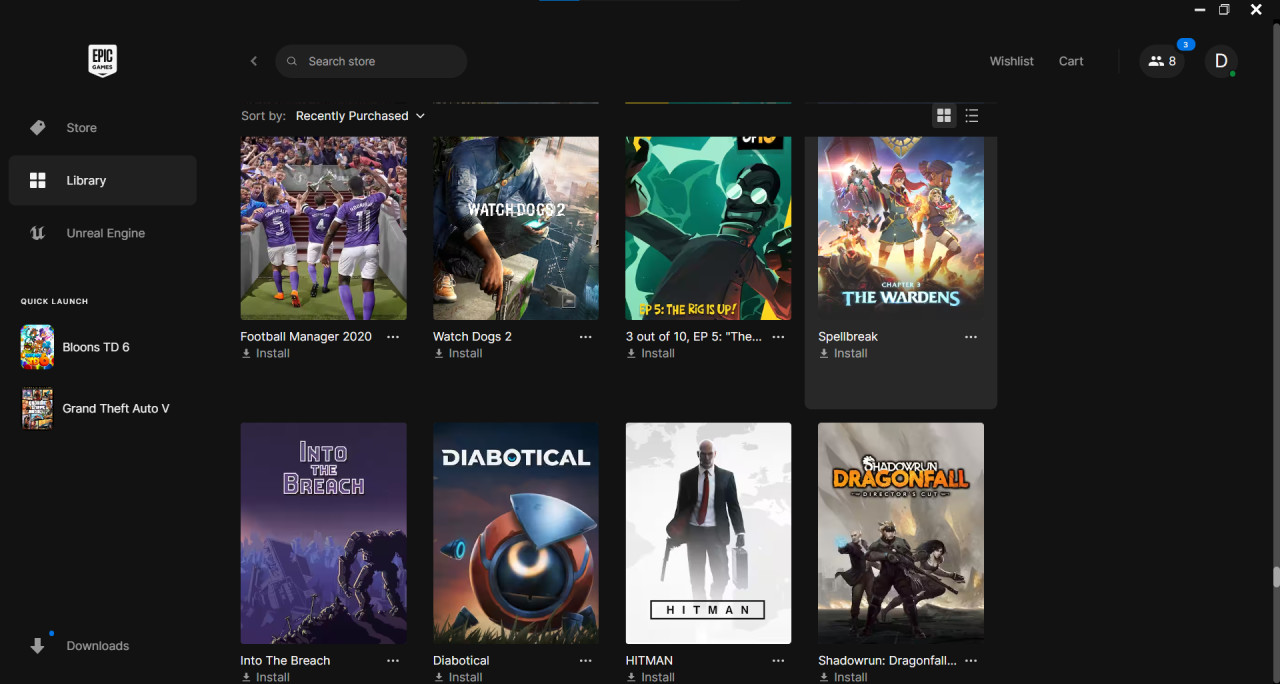Viewport: 1280px width, 684px height.
Task: Click the Epic Games logo
Action: coord(102,61)
